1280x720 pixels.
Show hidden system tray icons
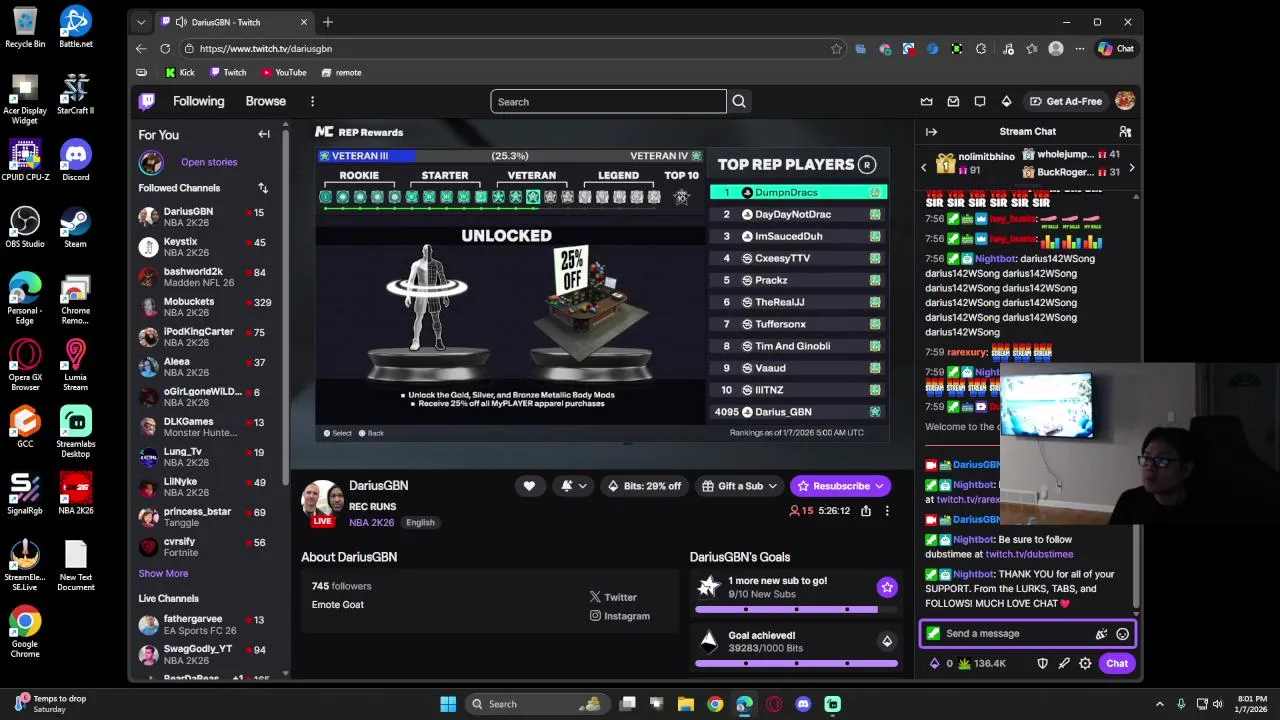[x=1160, y=704]
